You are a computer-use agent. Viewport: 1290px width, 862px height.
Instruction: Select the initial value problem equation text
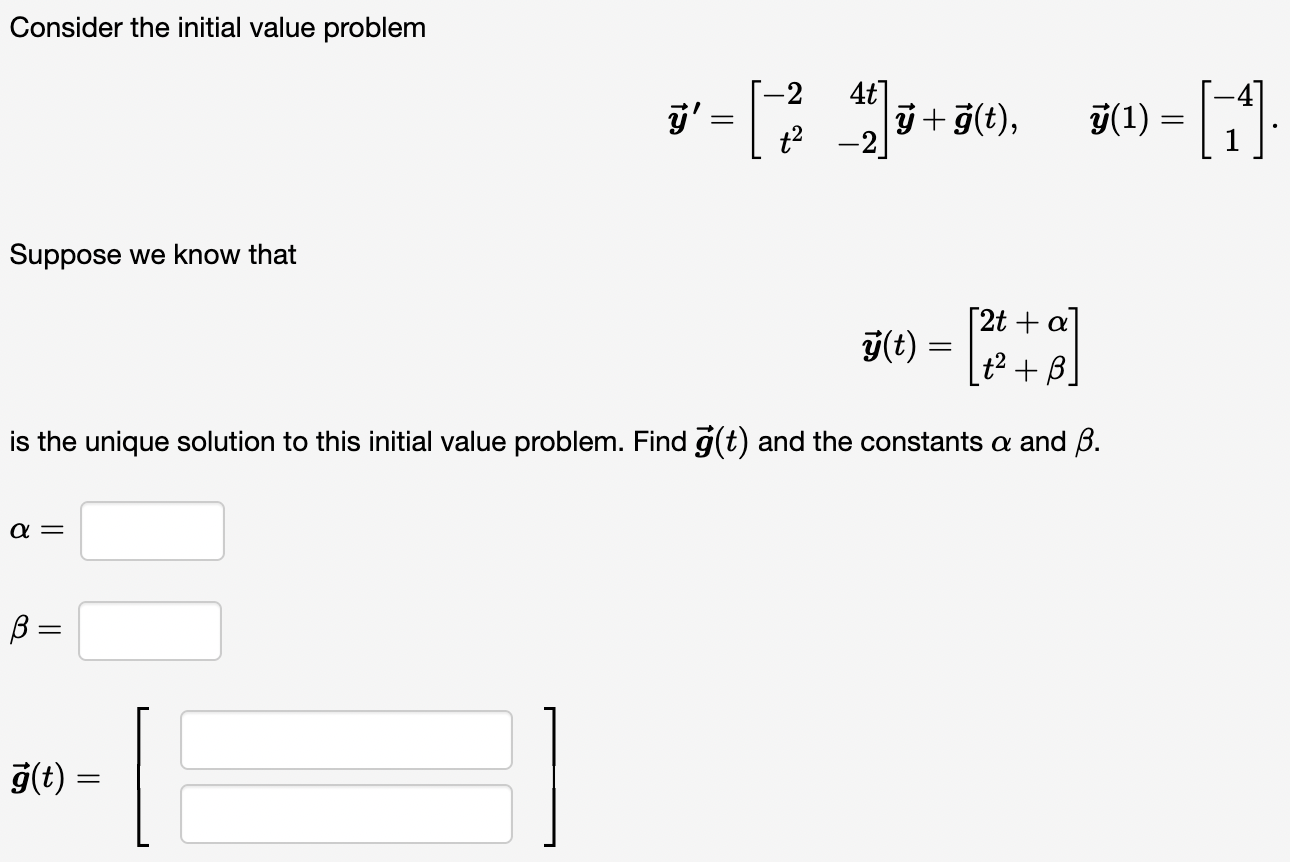[970, 122]
